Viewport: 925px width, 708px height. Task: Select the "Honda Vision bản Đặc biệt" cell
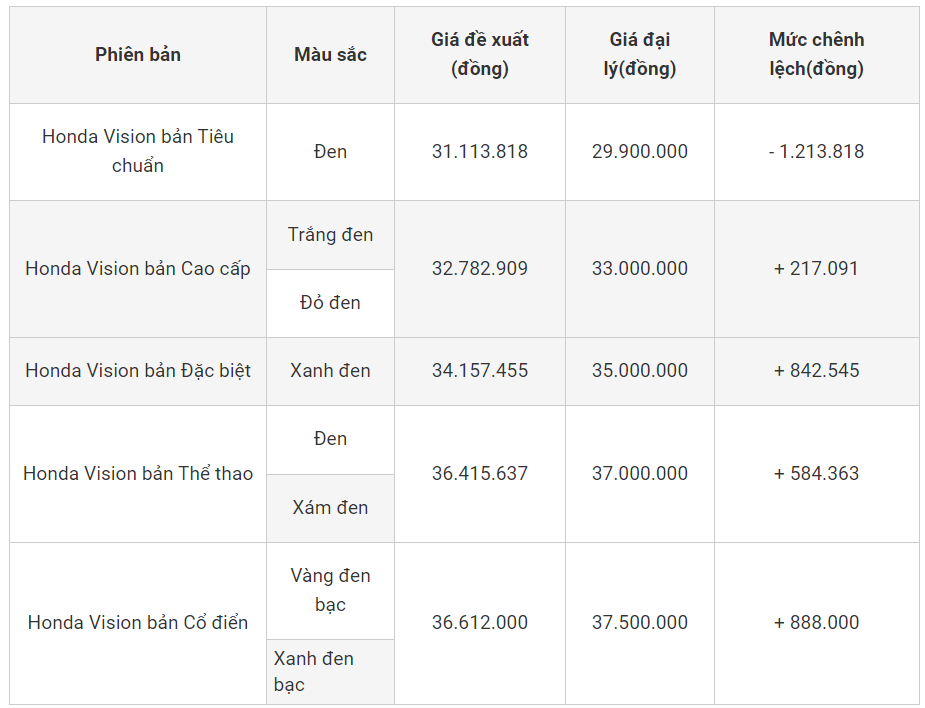tap(138, 371)
